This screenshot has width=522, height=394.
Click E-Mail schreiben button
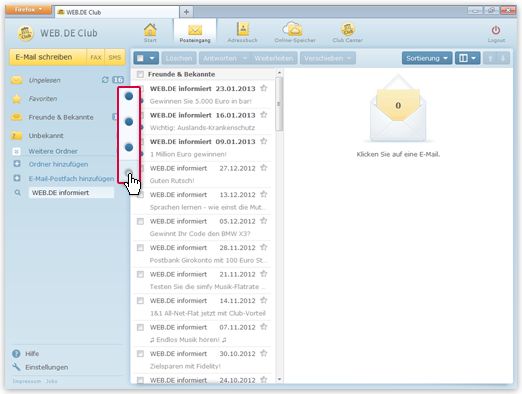(x=48, y=57)
